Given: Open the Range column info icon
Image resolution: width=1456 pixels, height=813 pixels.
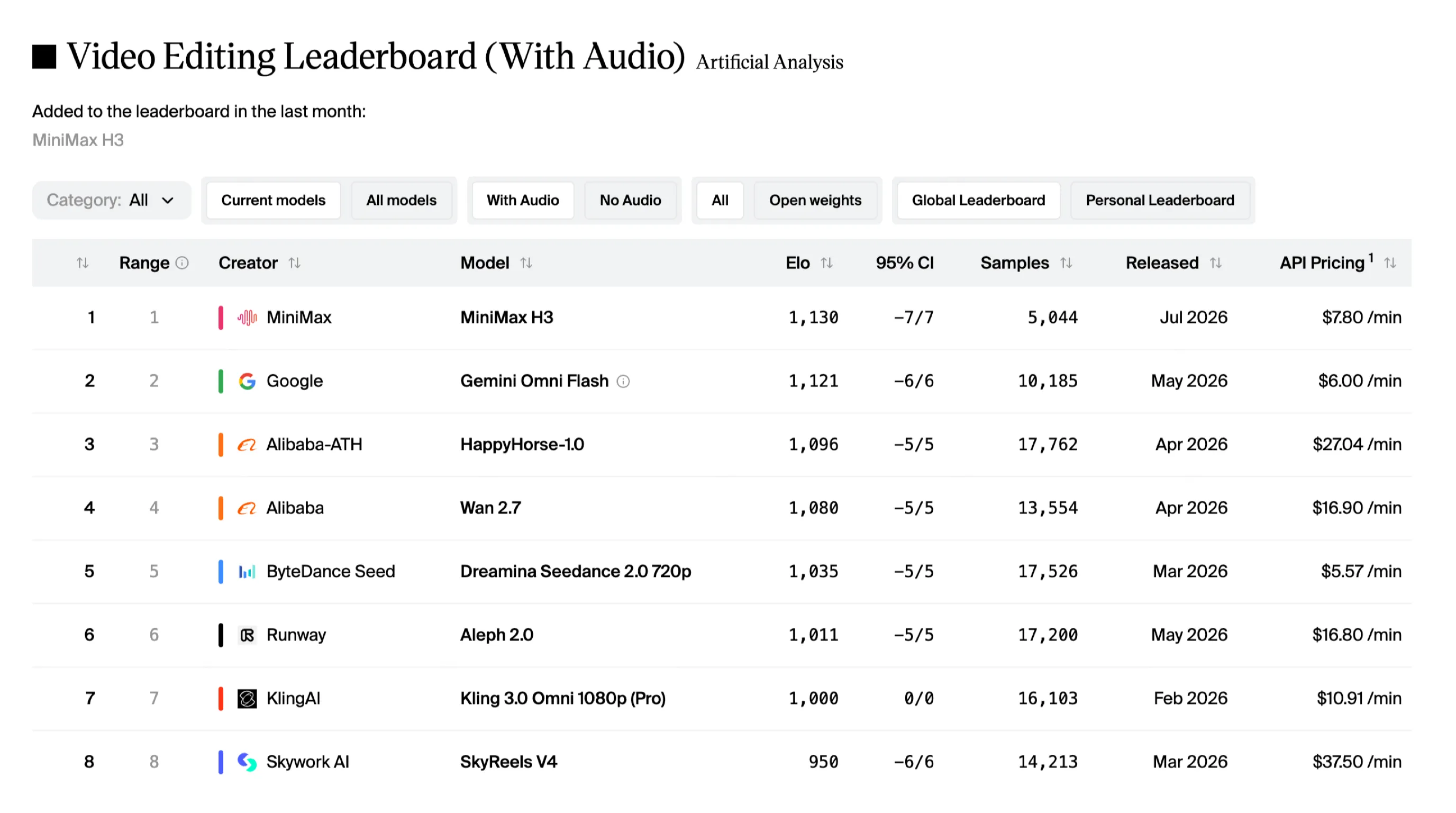Looking at the screenshot, I should [182, 263].
